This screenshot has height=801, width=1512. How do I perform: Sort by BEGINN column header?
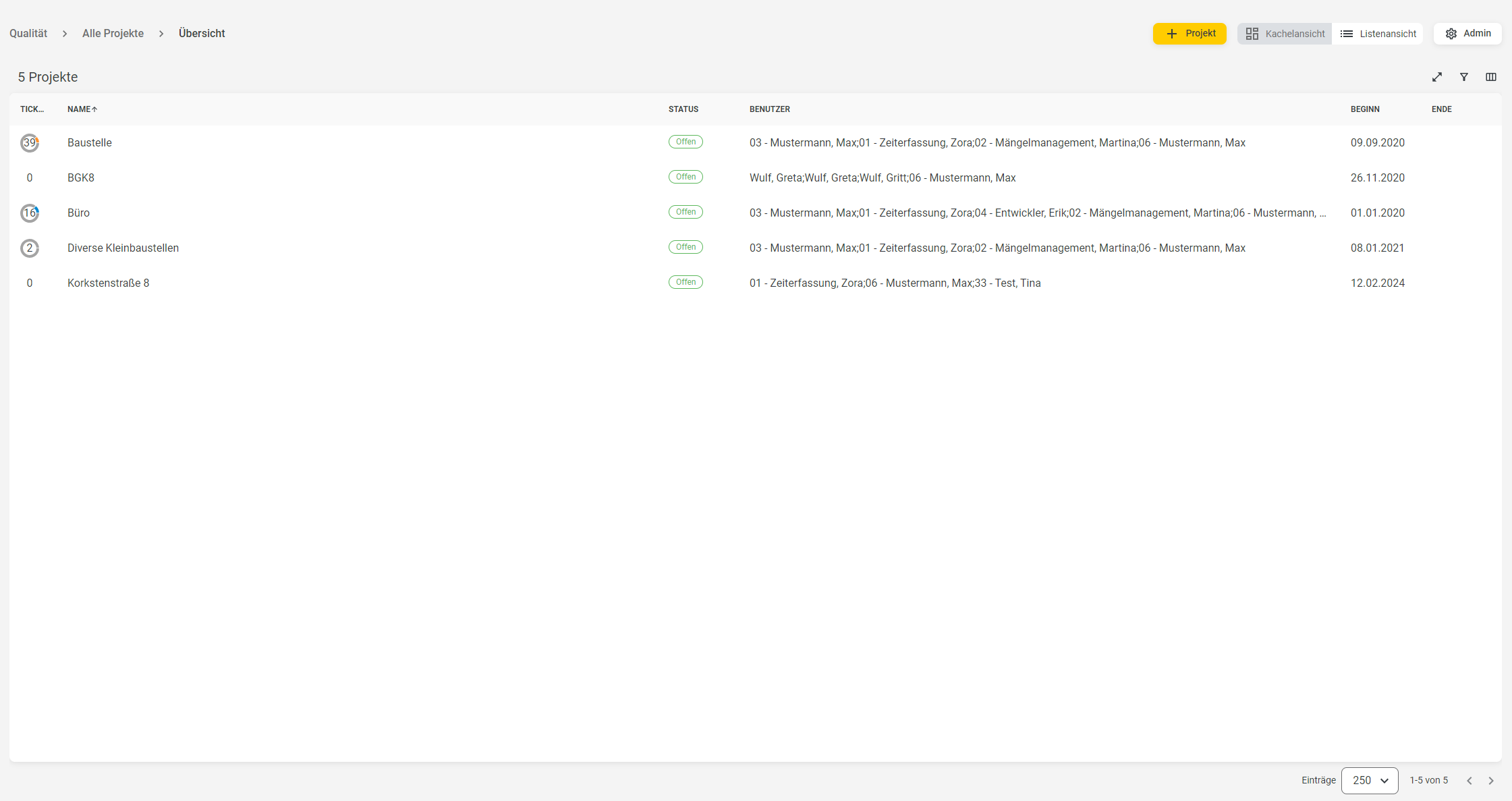tap(1365, 109)
